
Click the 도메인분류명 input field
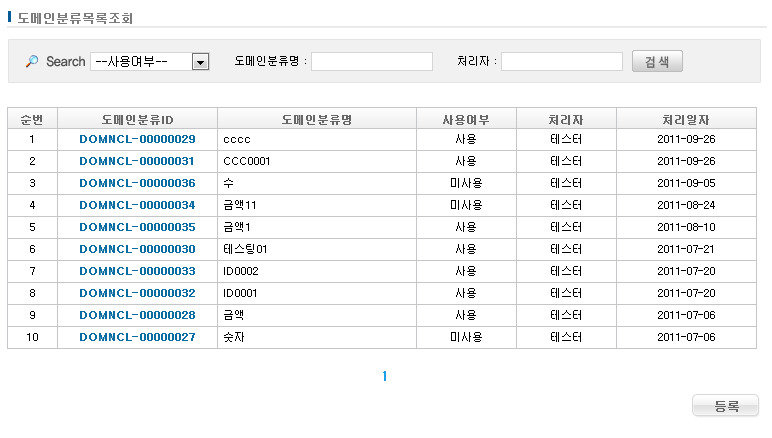pyautogui.click(x=372, y=62)
